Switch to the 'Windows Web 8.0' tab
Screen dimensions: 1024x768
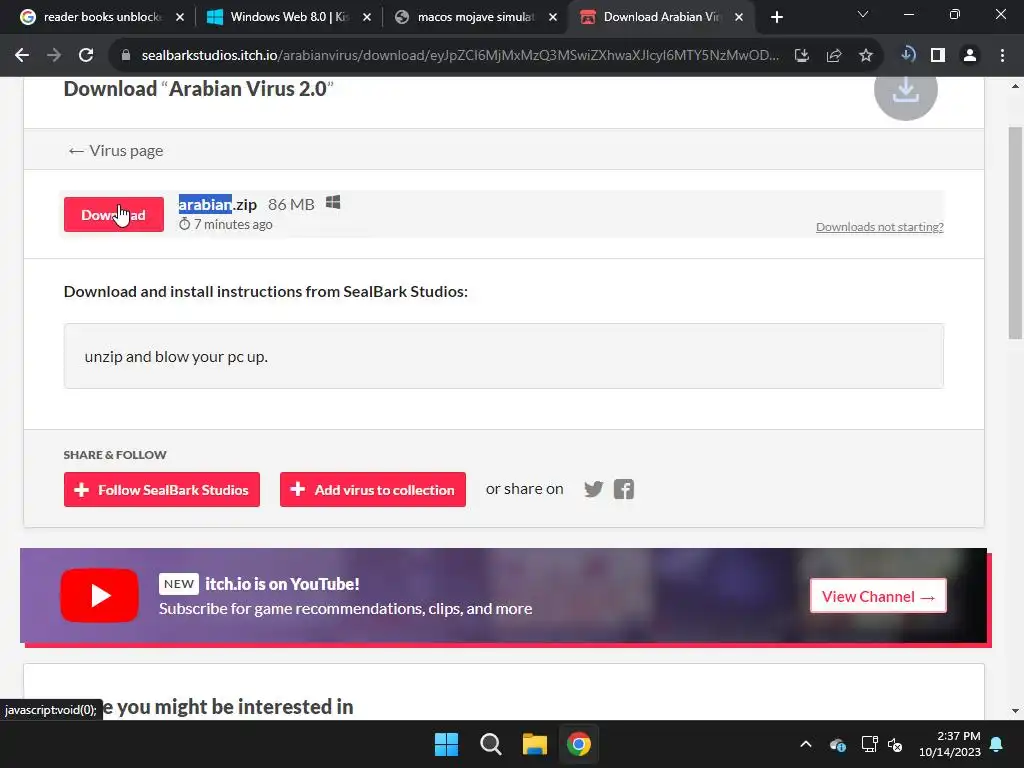click(288, 17)
